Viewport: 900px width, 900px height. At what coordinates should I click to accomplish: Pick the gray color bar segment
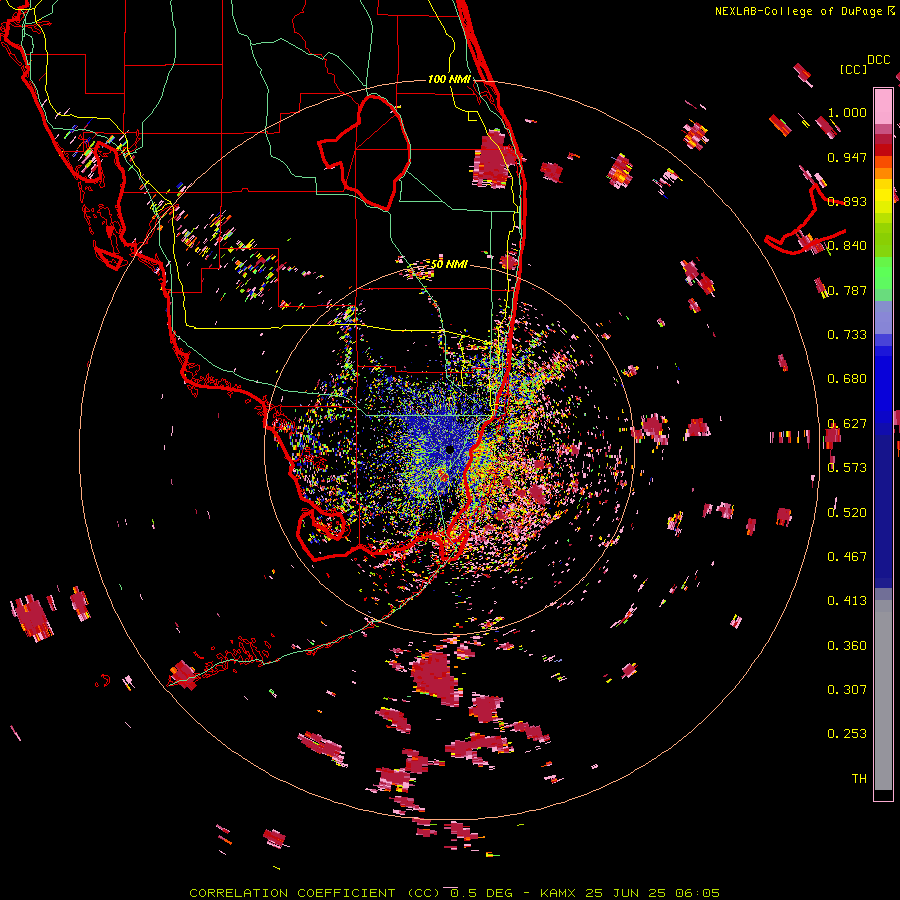[x=883, y=695]
